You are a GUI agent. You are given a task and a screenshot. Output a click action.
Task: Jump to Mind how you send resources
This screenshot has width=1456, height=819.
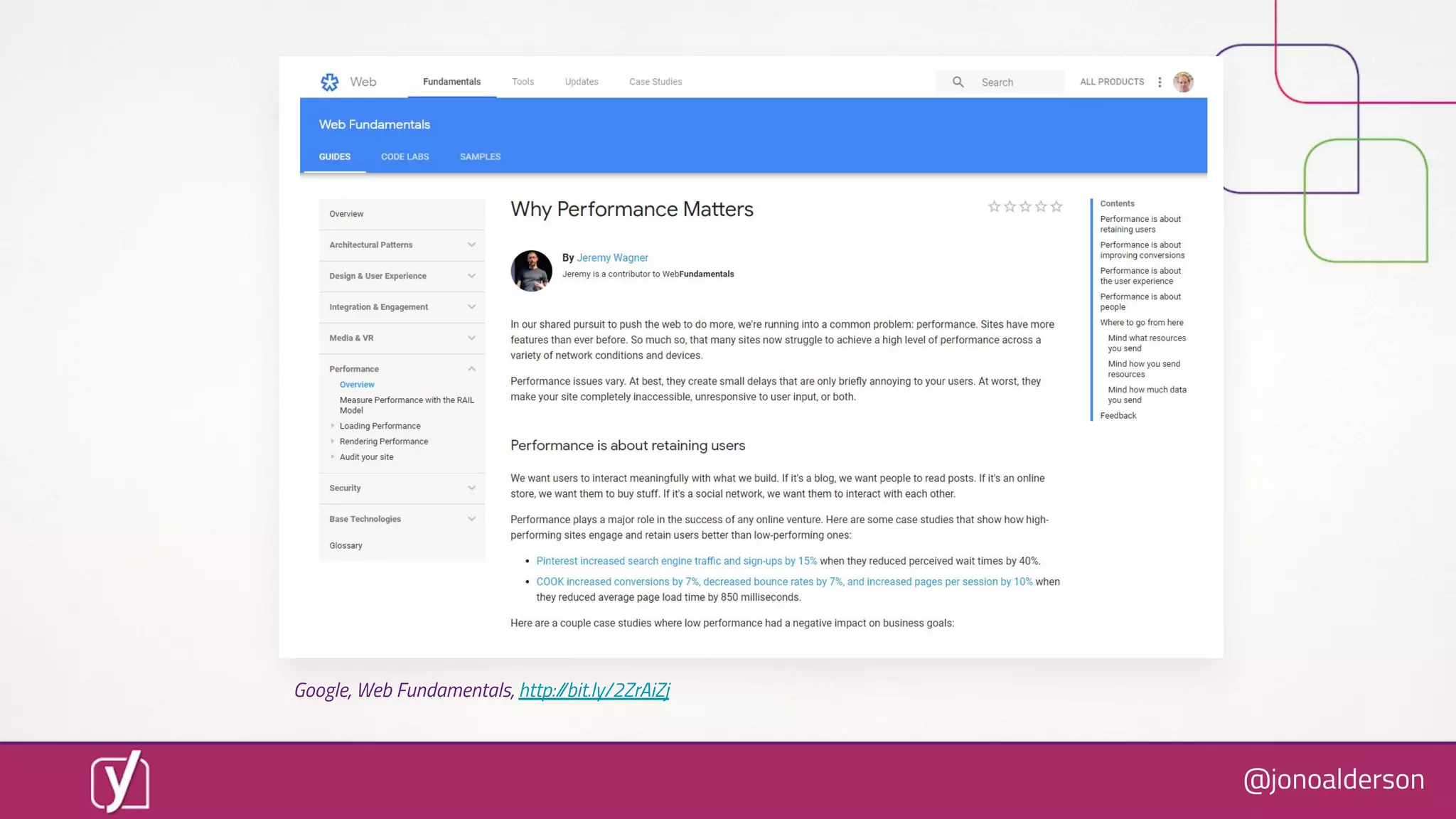click(x=1144, y=369)
